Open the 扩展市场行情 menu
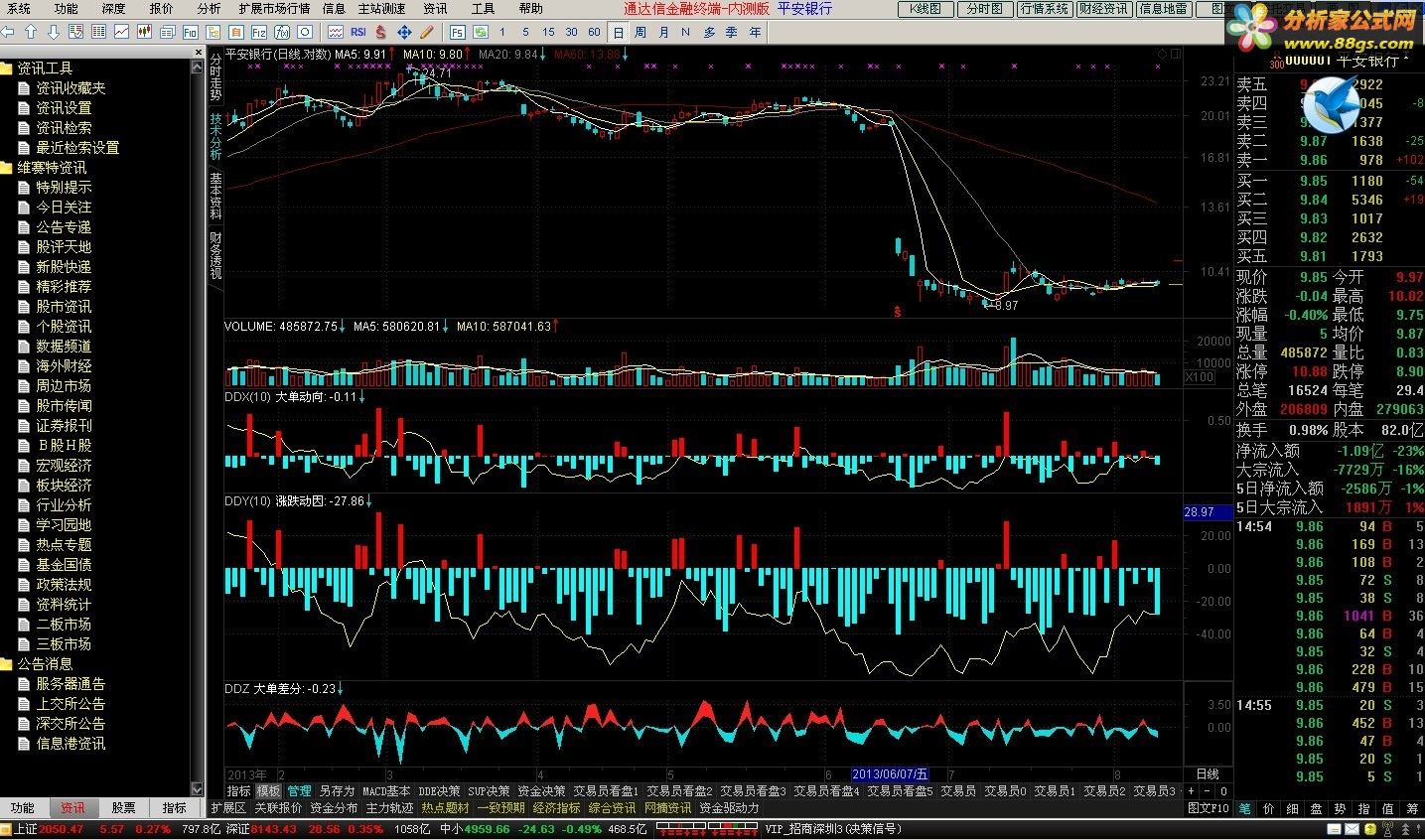The width and height of the screenshot is (1425, 840). pos(274,8)
